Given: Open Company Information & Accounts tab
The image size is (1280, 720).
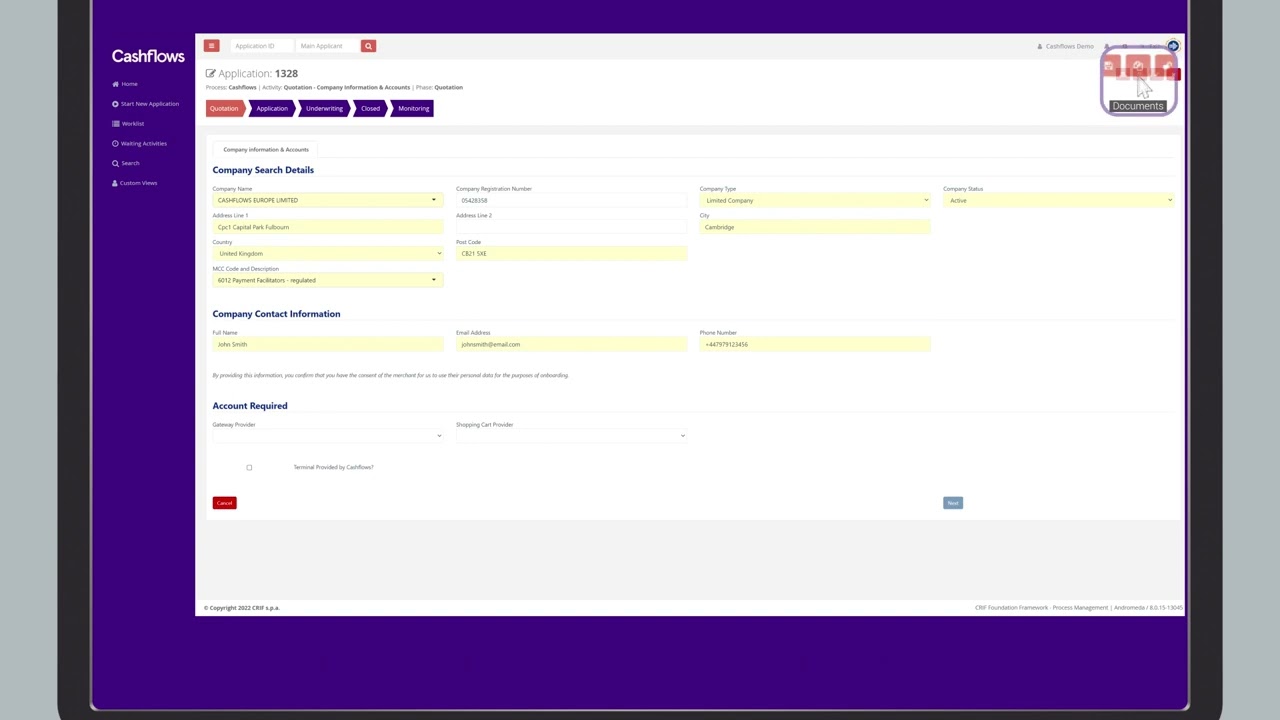Looking at the screenshot, I should pyautogui.click(x=266, y=149).
